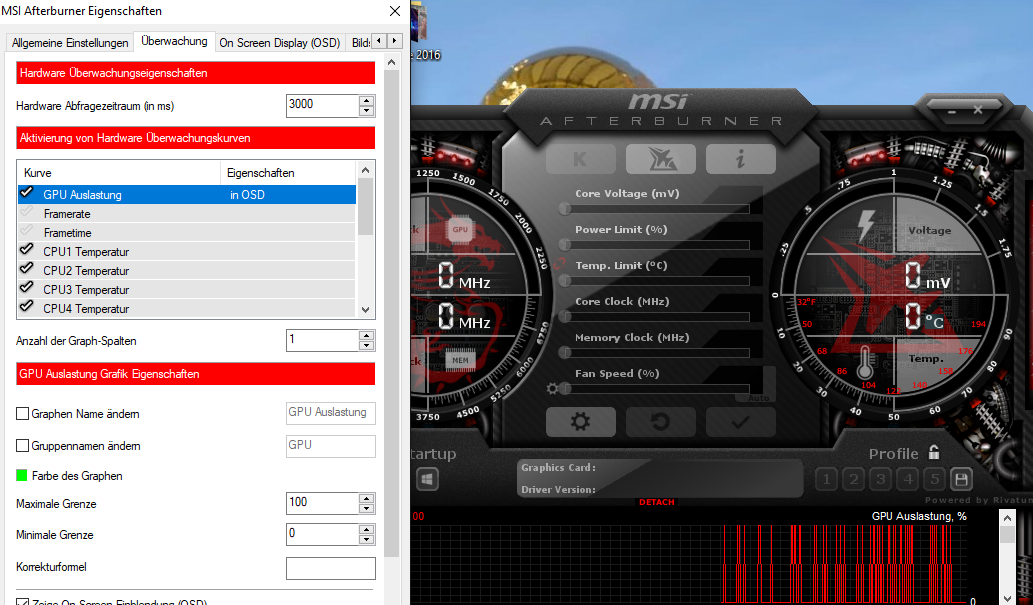
Task: Decrease Maximale Grenze value
Action: click(x=367, y=509)
